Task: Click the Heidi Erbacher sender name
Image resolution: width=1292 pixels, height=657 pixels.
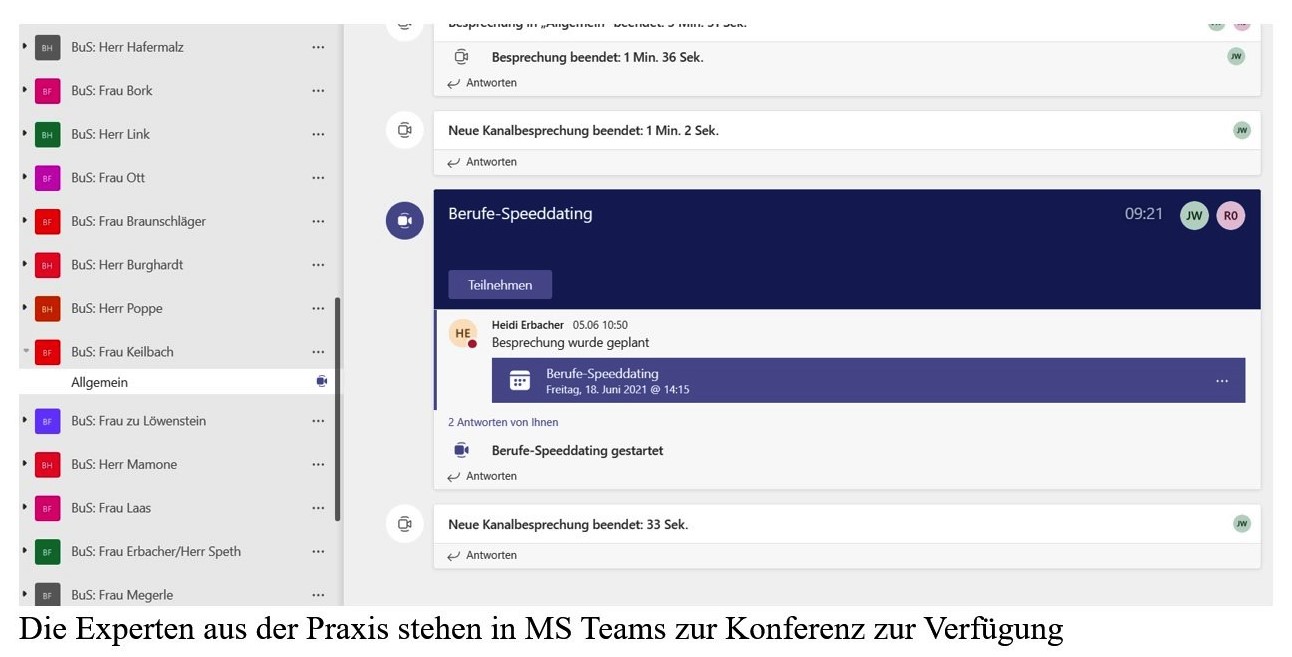Action: point(528,325)
